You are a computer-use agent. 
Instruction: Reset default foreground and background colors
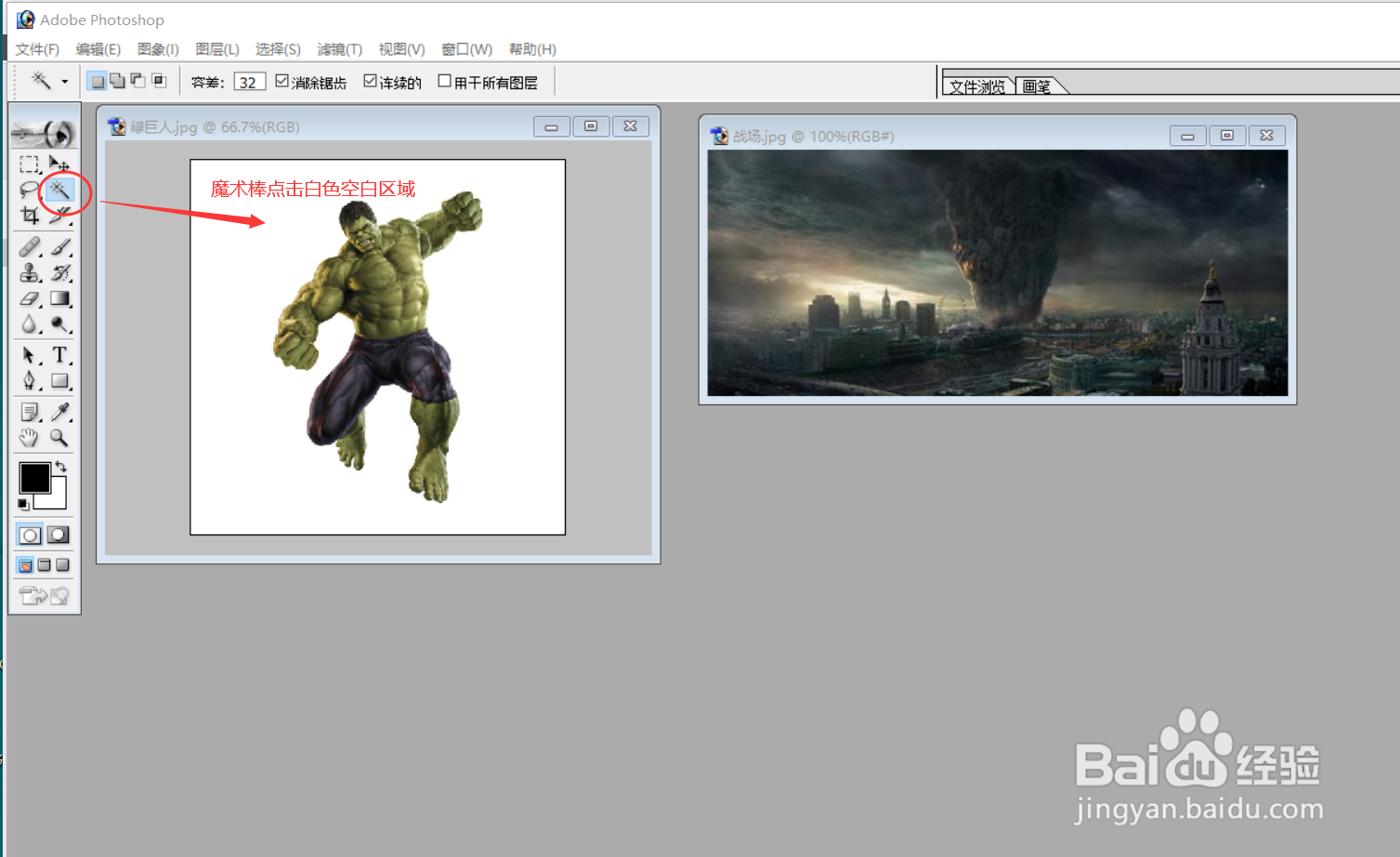click(24, 505)
